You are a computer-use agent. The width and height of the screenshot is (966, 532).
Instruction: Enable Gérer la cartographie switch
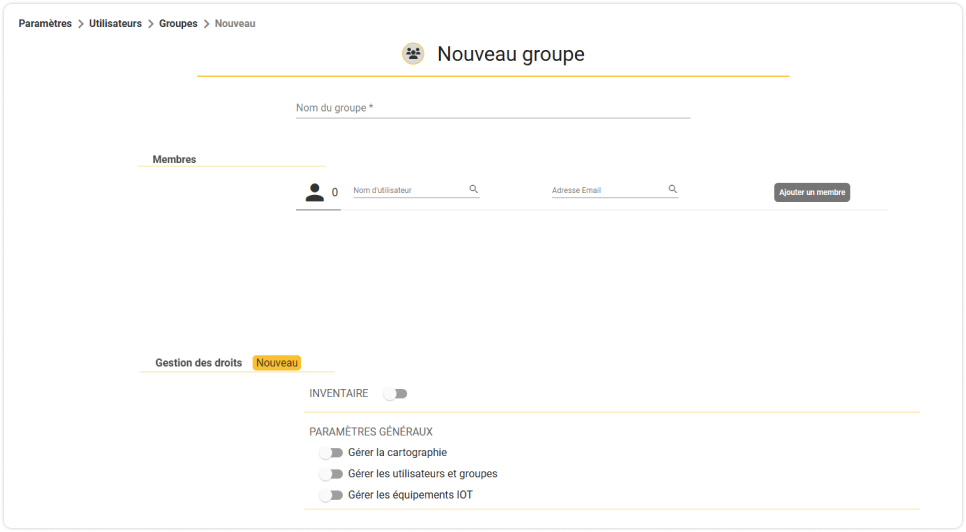pyautogui.click(x=331, y=453)
